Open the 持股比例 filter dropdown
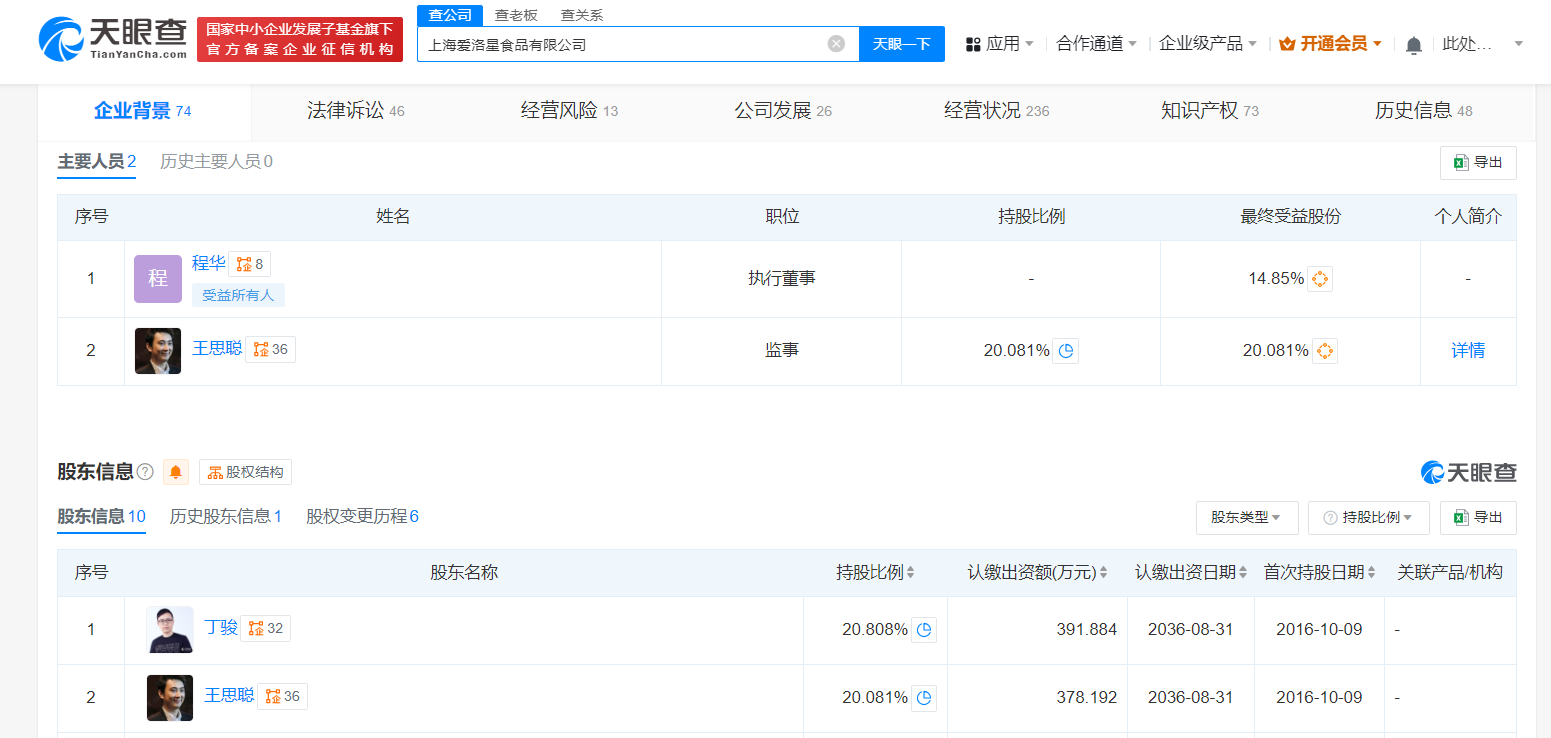The height and width of the screenshot is (738, 1551). coord(1369,517)
